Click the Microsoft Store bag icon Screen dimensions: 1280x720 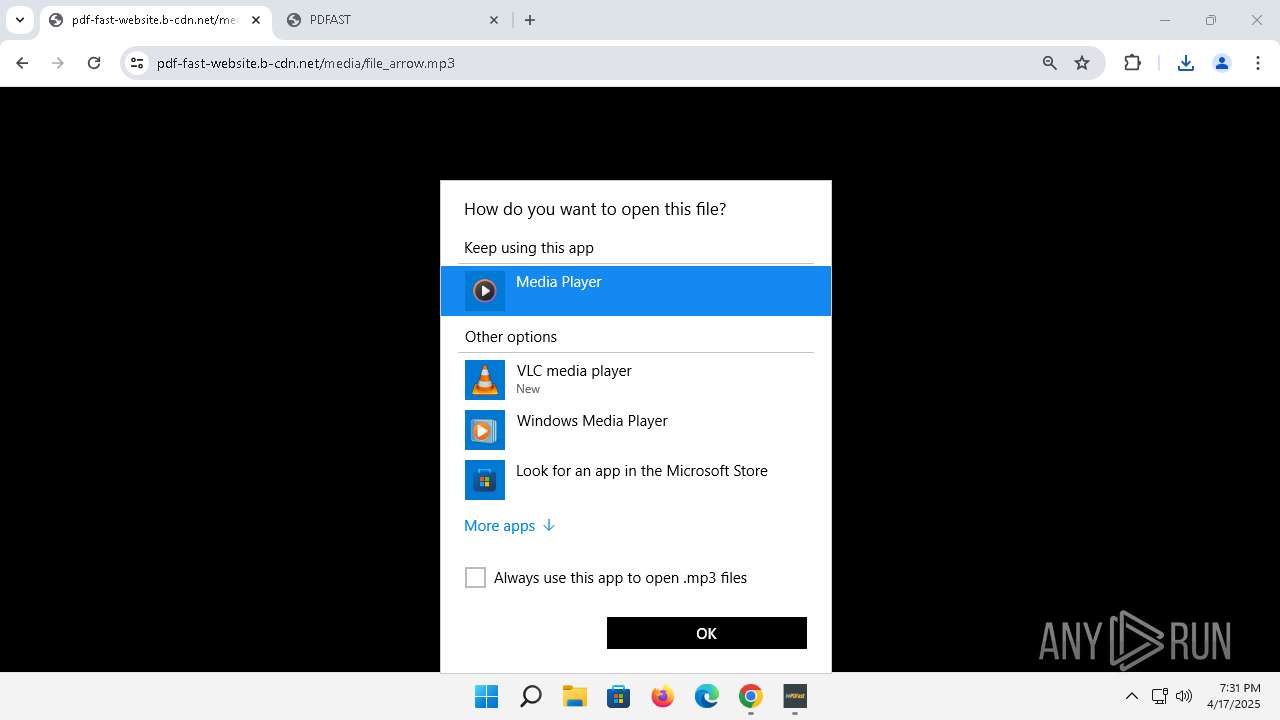(485, 480)
